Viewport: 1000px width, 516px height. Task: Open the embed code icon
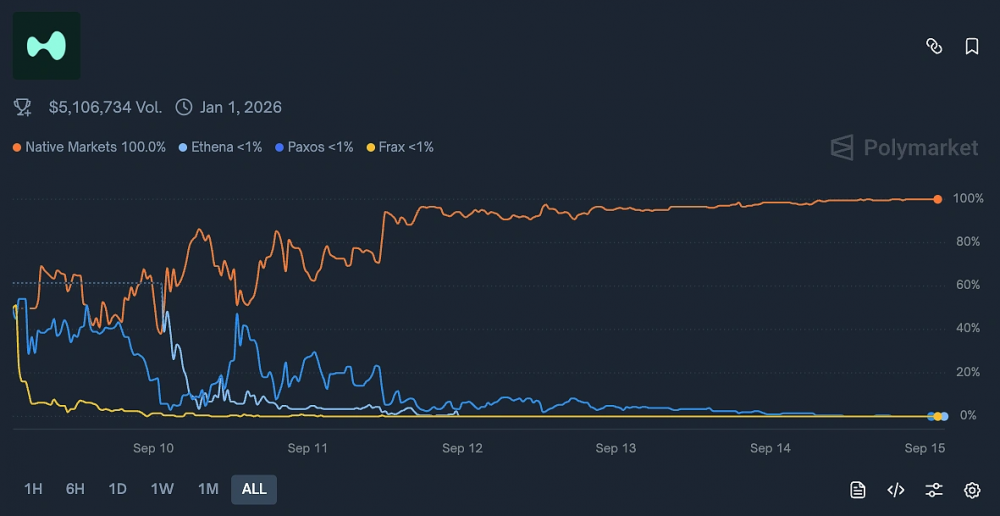pos(896,489)
